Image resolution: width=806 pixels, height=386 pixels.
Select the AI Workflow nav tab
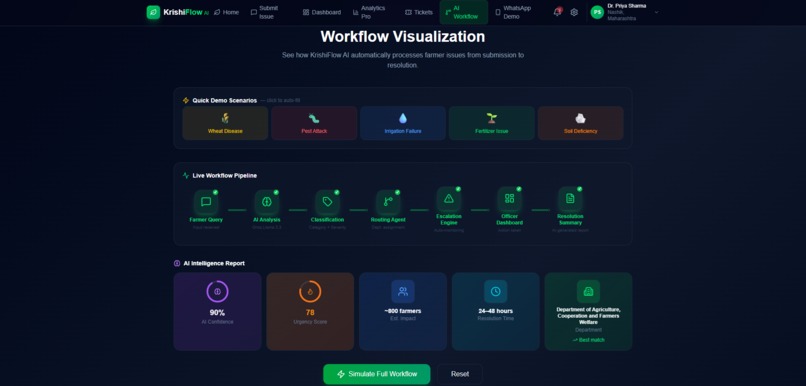coord(464,12)
